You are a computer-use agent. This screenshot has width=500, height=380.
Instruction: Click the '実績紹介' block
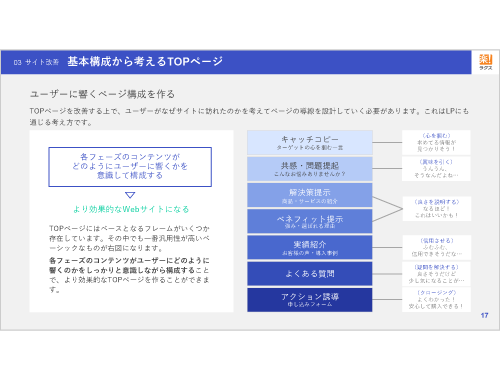point(310,247)
